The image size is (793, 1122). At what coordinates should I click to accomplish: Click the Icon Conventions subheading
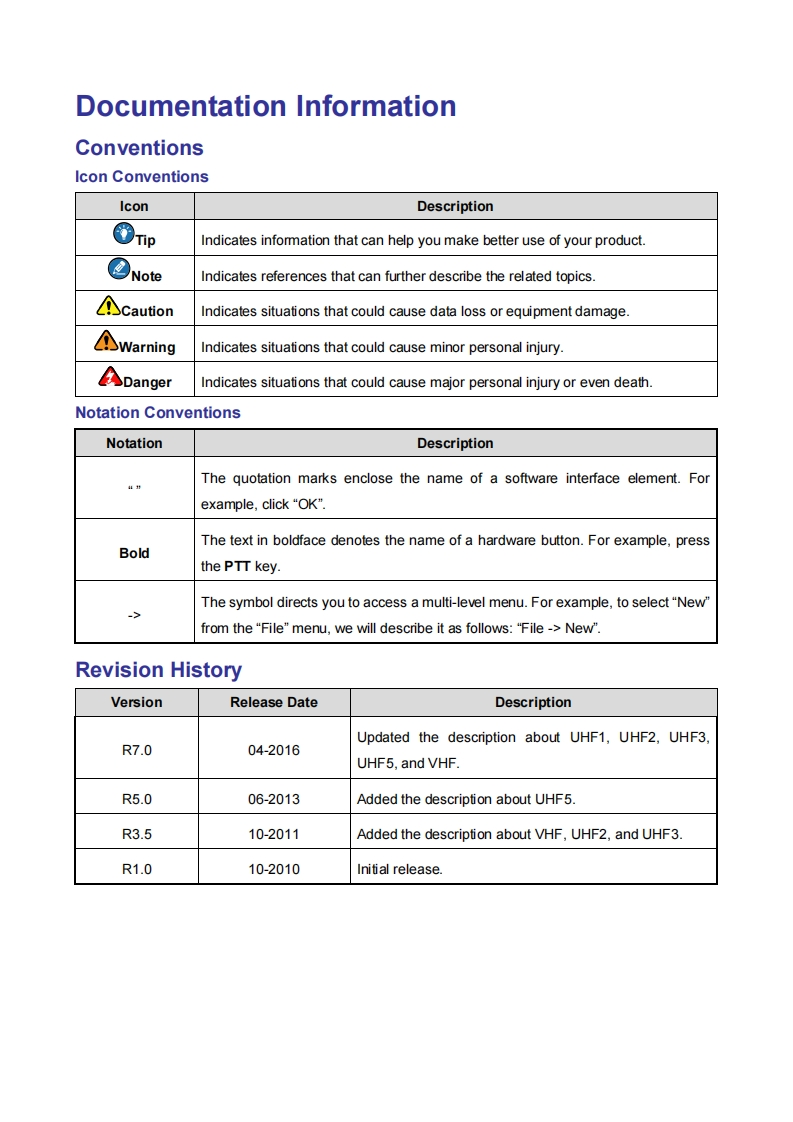(x=142, y=177)
